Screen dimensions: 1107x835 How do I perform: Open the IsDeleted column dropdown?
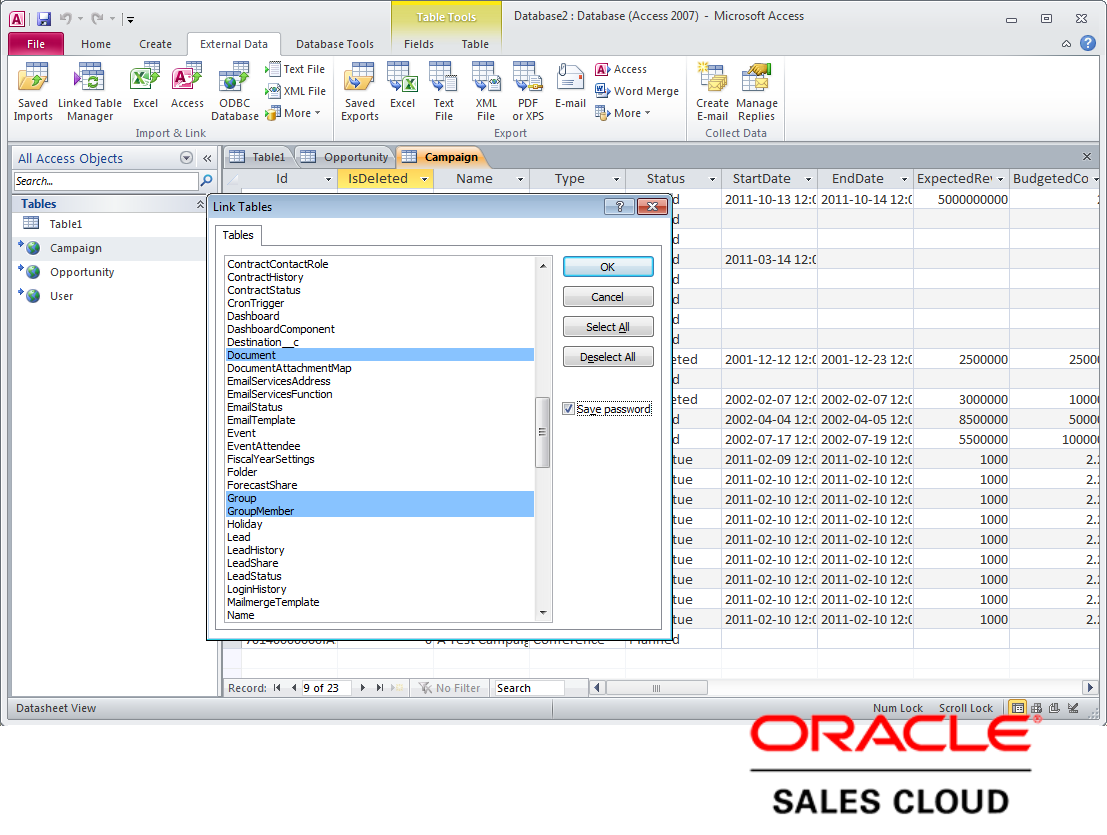pos(424,179)
